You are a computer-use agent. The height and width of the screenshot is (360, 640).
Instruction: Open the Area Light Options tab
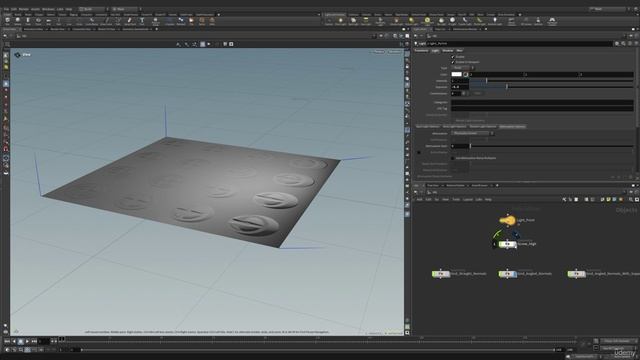[x=454, y=127]
